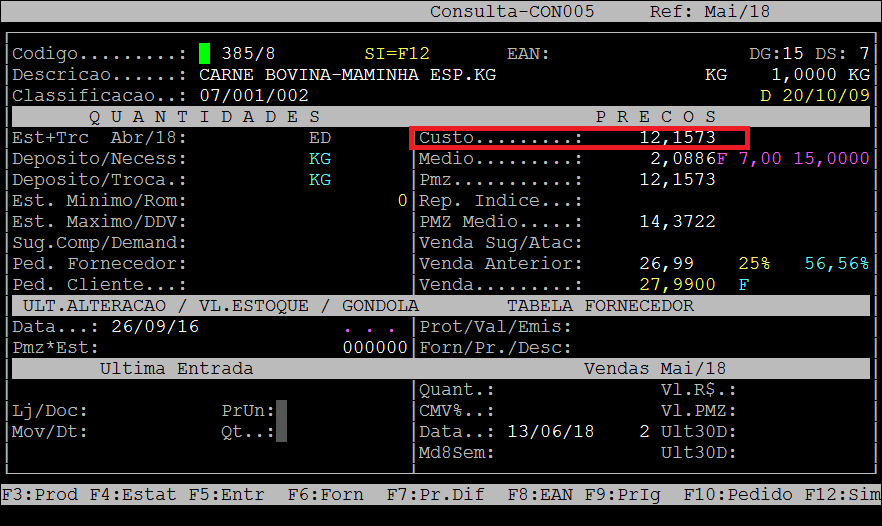The image size is (882, 526).
Task: Select the Custo value 12,1573
Action: [677, 138]
